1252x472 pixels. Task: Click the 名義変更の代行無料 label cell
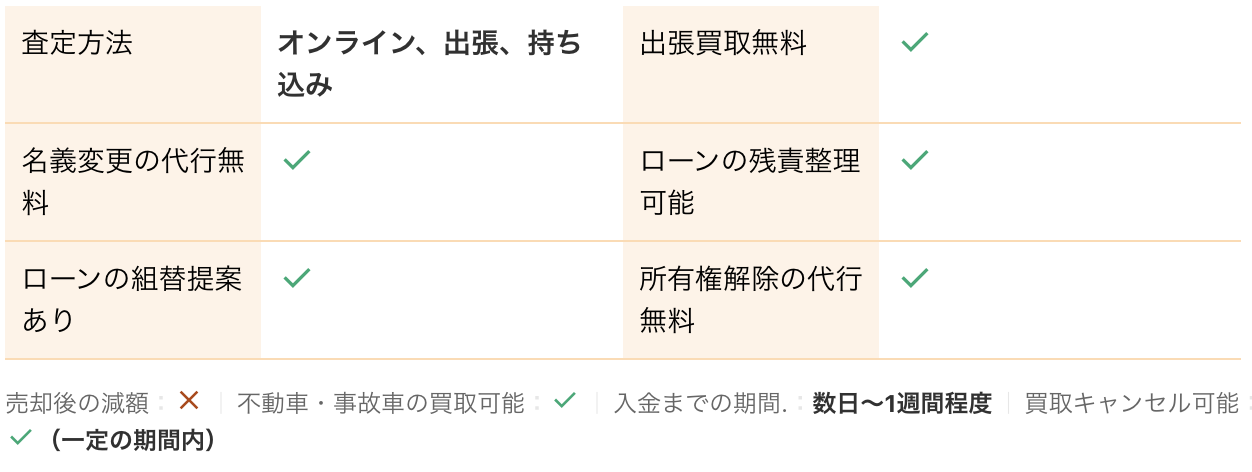point(132,182)
